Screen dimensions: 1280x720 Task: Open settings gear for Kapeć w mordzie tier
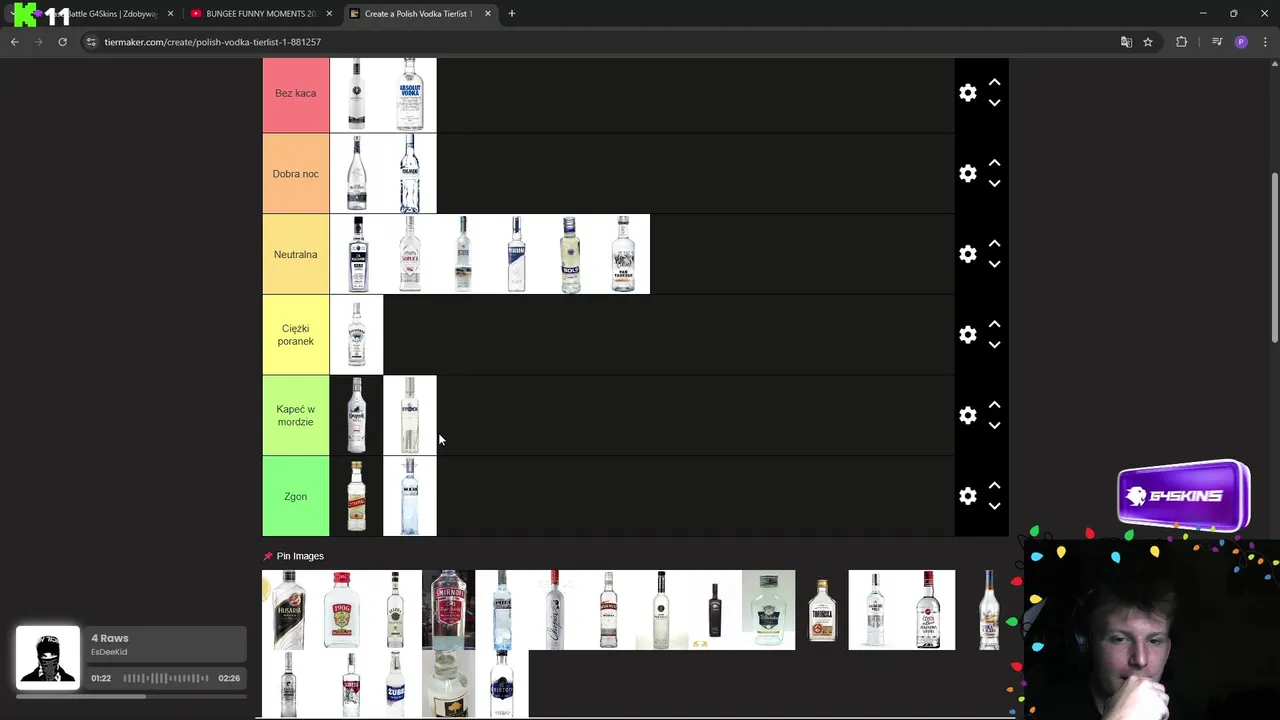click(967, 415)
